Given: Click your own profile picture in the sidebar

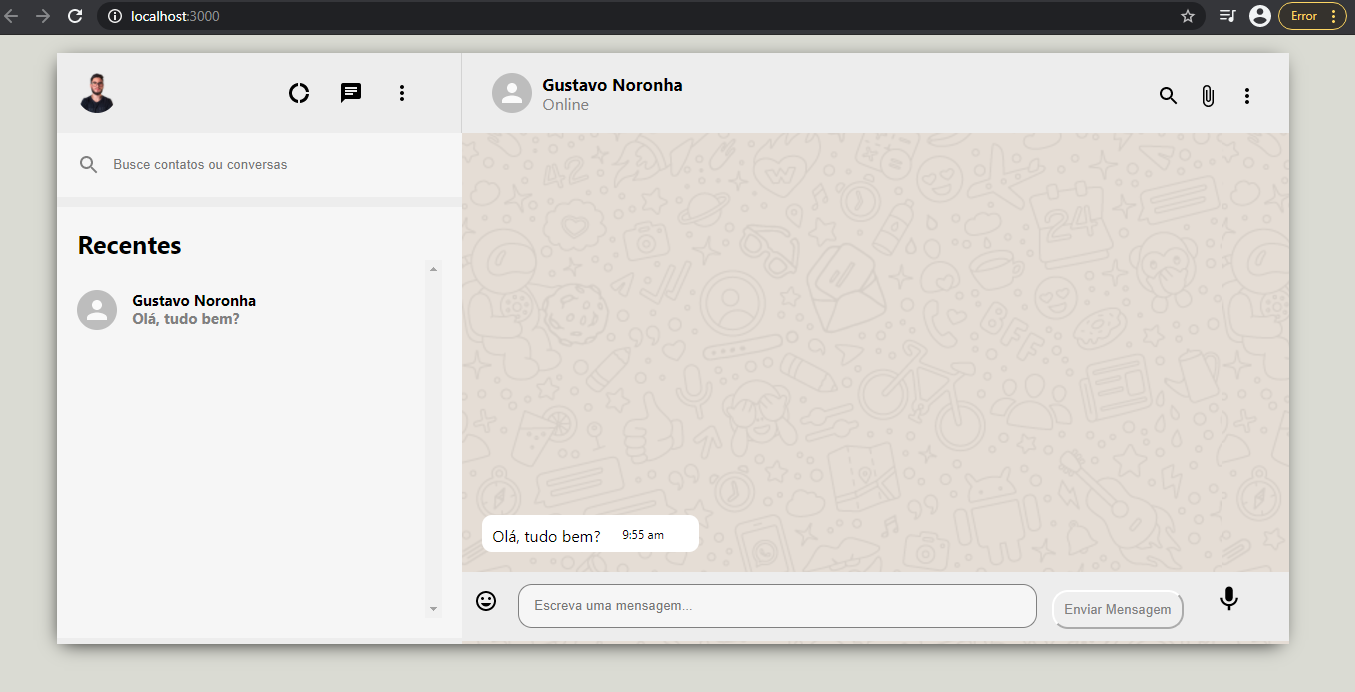Looking at the screenshot, I should point(96,92).
